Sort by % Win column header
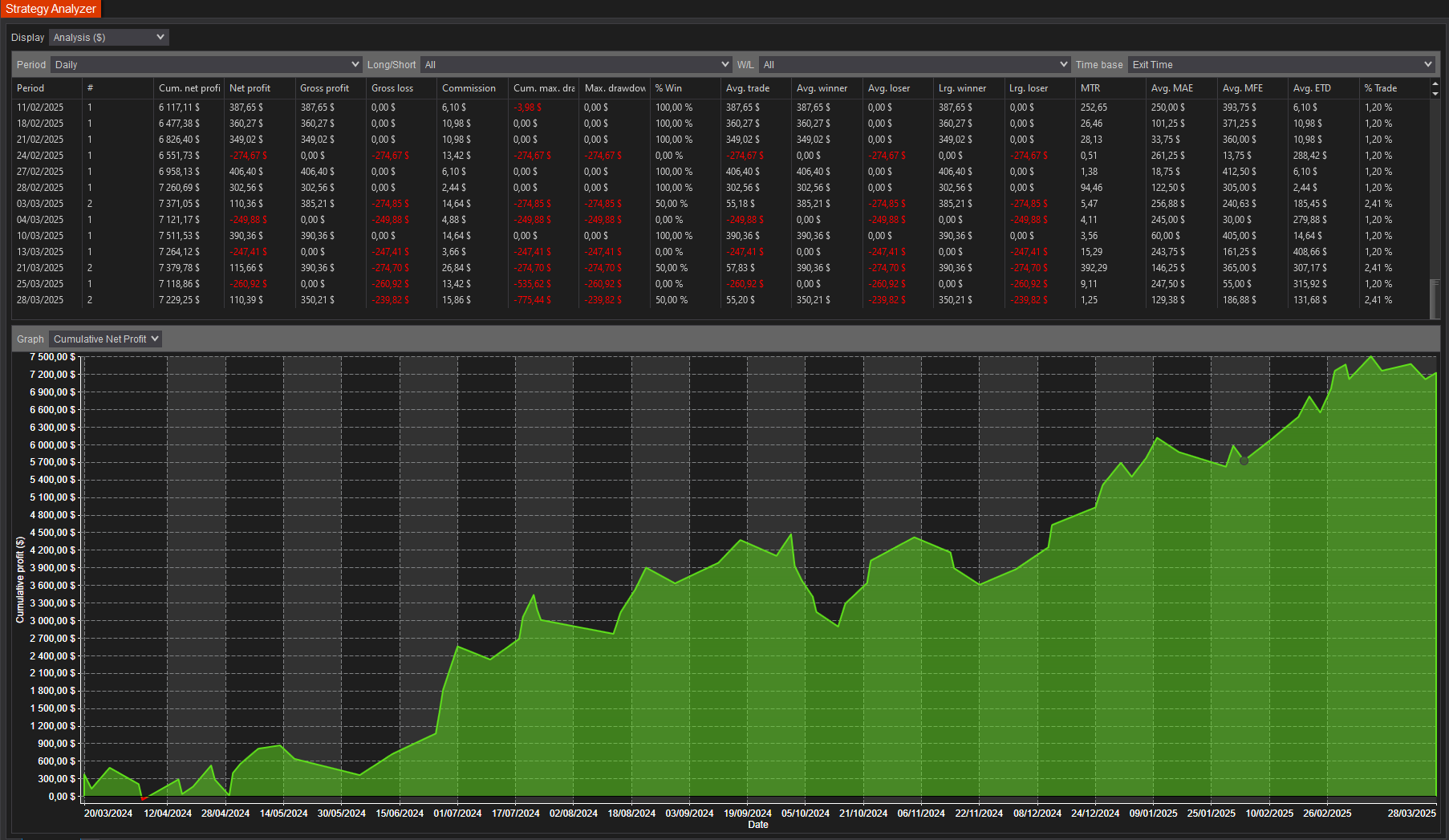 pyautogui.click(x=685, y=88)
